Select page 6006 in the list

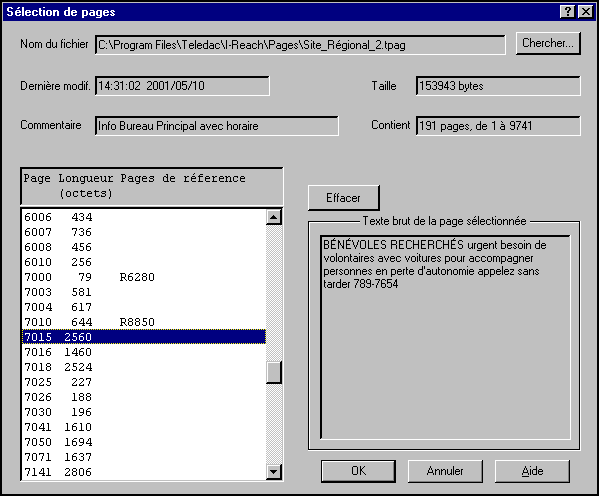click(144, 217)
